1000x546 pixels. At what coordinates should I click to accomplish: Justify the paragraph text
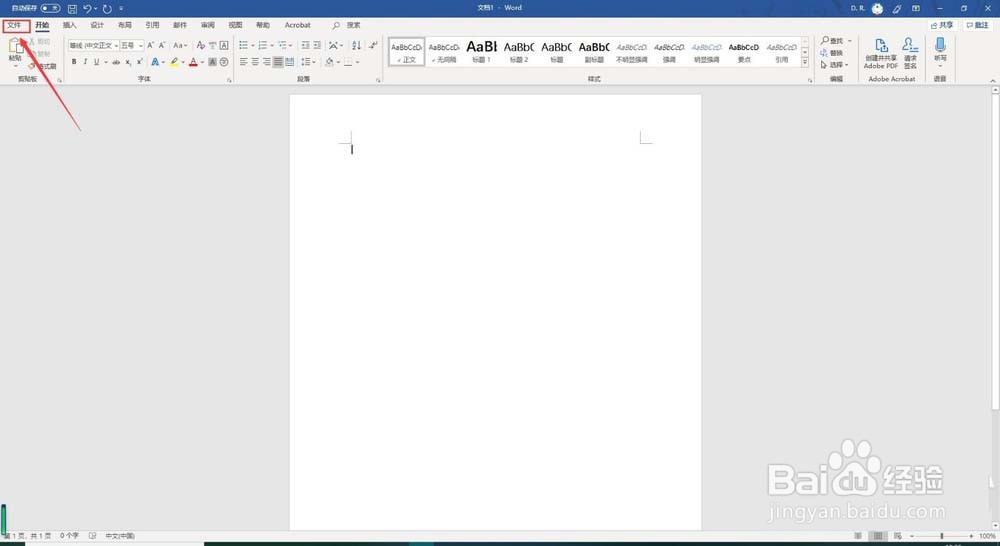[x=277, y=62]
